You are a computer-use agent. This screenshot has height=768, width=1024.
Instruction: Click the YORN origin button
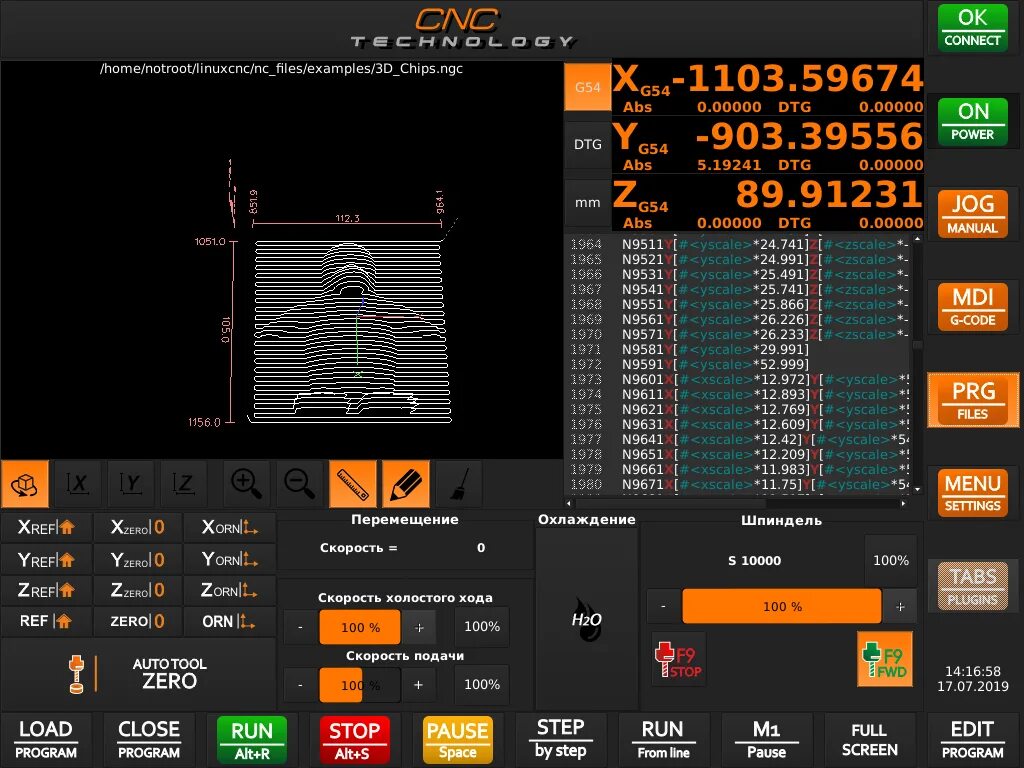click(229, 560)
